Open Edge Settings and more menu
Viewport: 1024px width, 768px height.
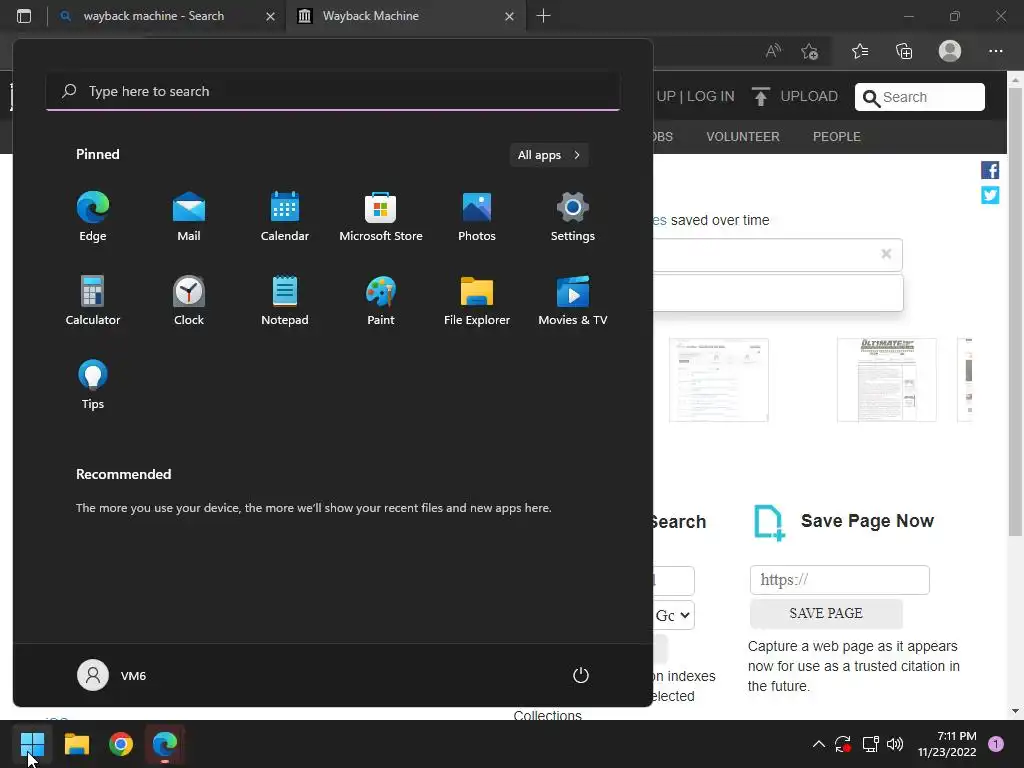click(995, 51)
